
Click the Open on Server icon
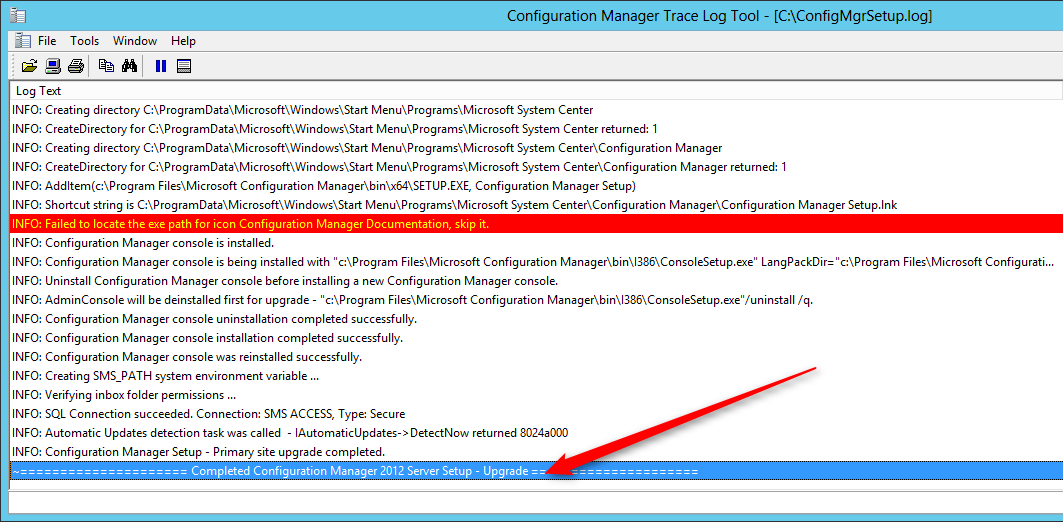tap(53, 66)
